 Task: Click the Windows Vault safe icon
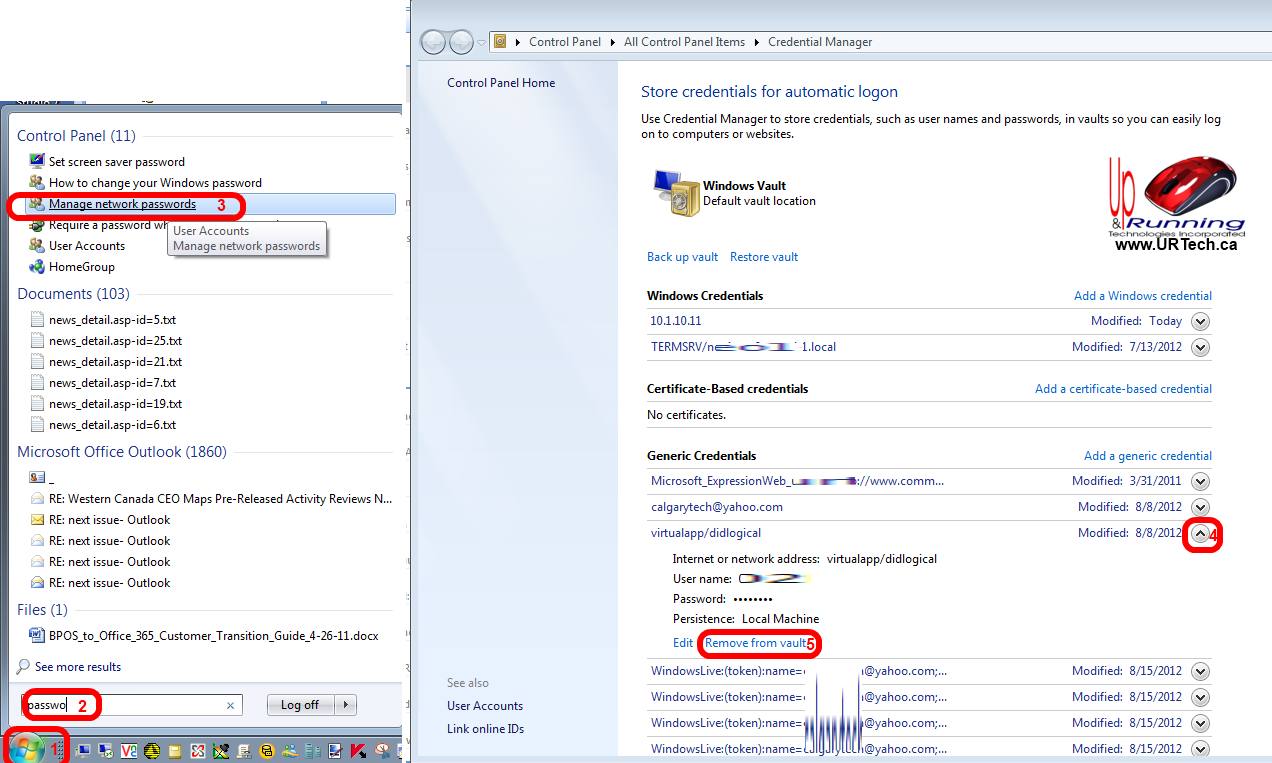click(x=675, y=192)
